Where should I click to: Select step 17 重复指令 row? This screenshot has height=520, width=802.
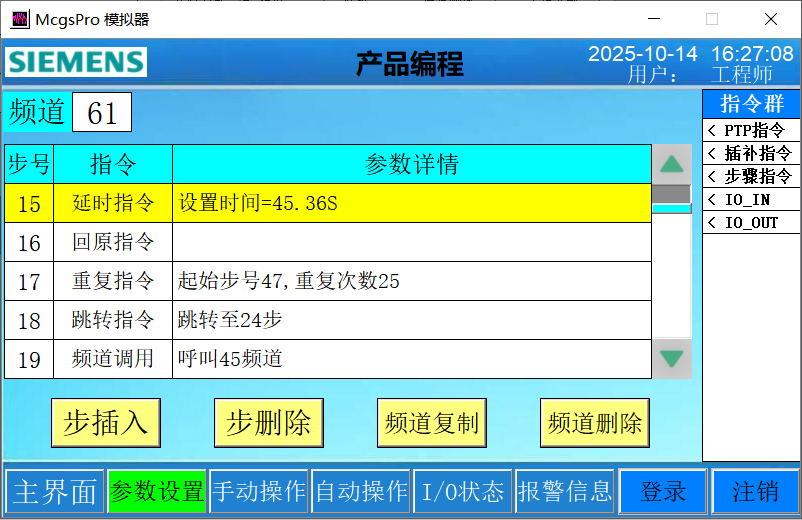pyautogui.click(x=328, y=281)
